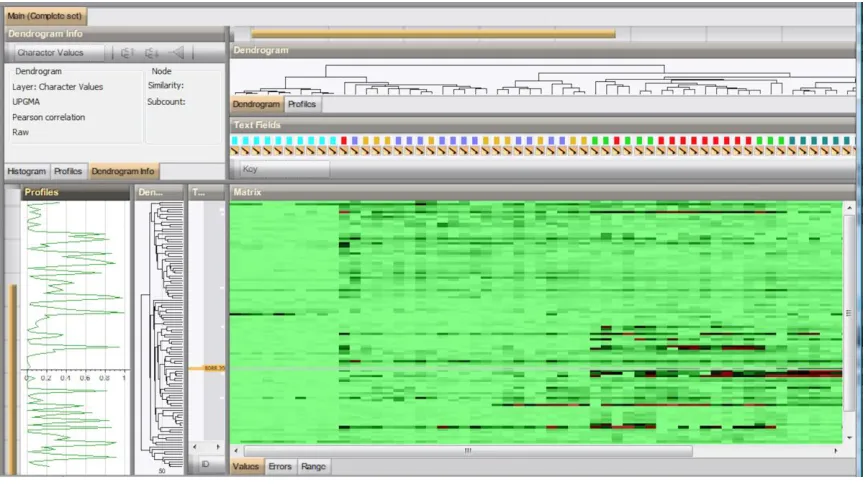Click the Matrix horizontal scrollbar right arrow
Viewport: 866px width, 484px height.
pos(836,451)
